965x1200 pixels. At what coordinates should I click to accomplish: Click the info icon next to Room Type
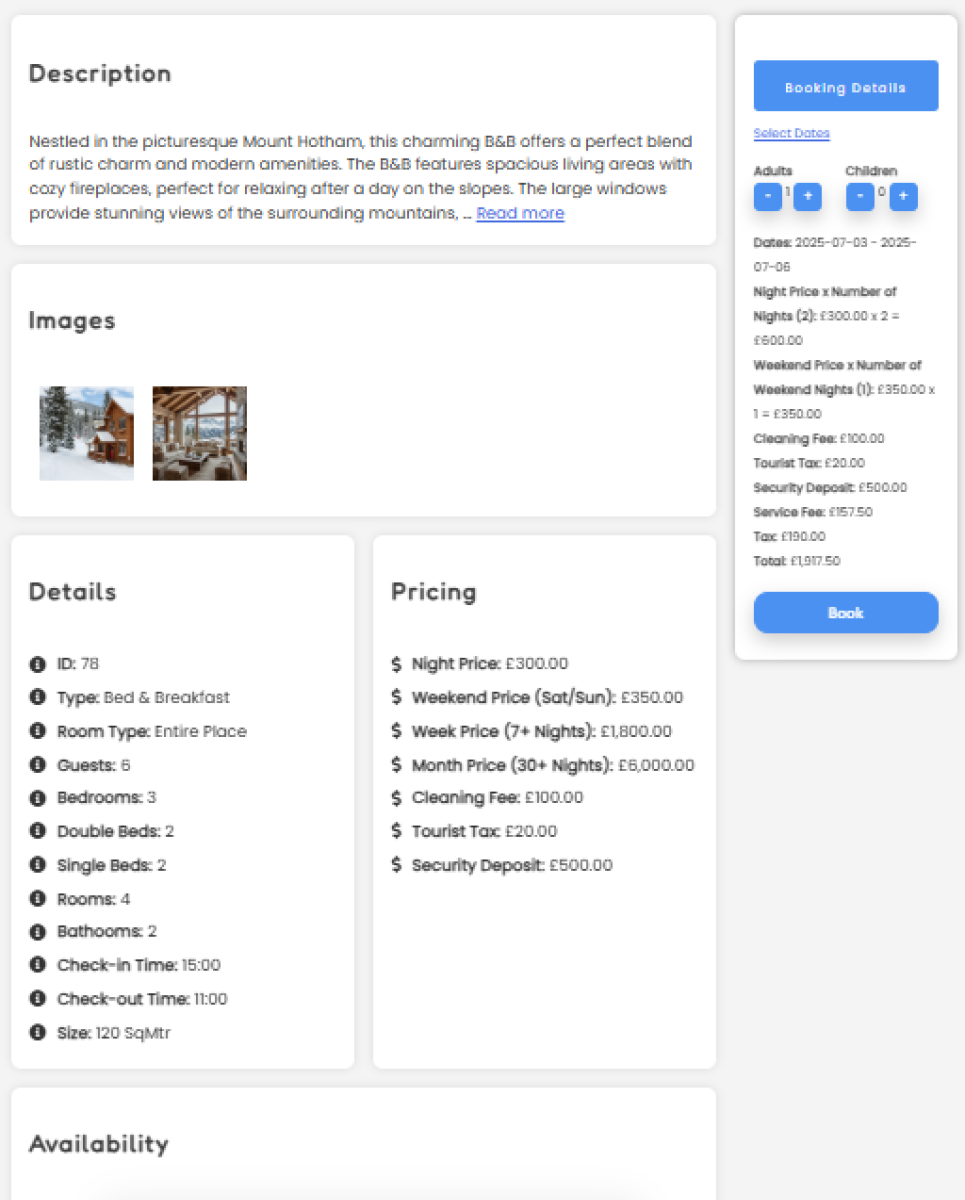click(x=38, y=731)
